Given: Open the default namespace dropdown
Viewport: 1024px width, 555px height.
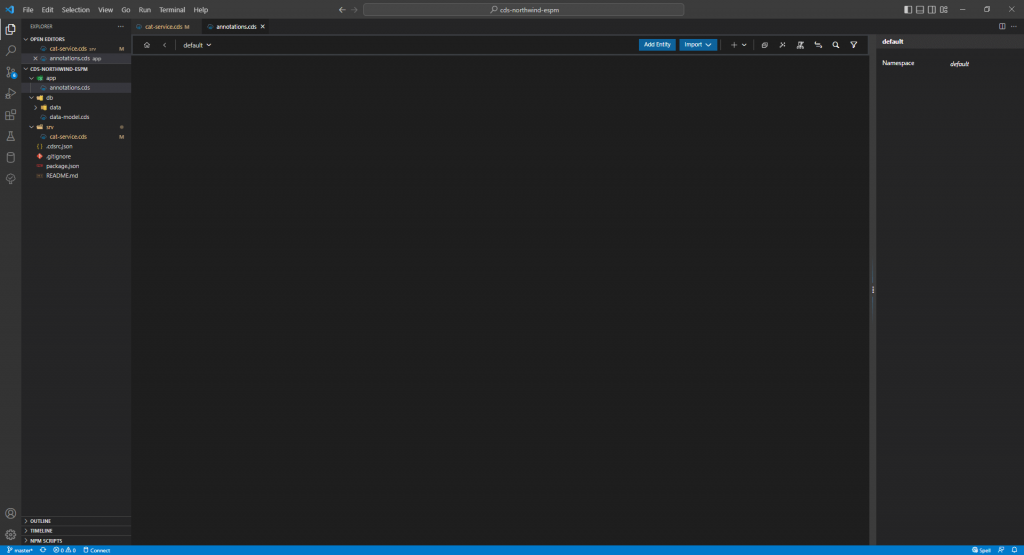Looking at the screenshot, I should tap(197, 45).
